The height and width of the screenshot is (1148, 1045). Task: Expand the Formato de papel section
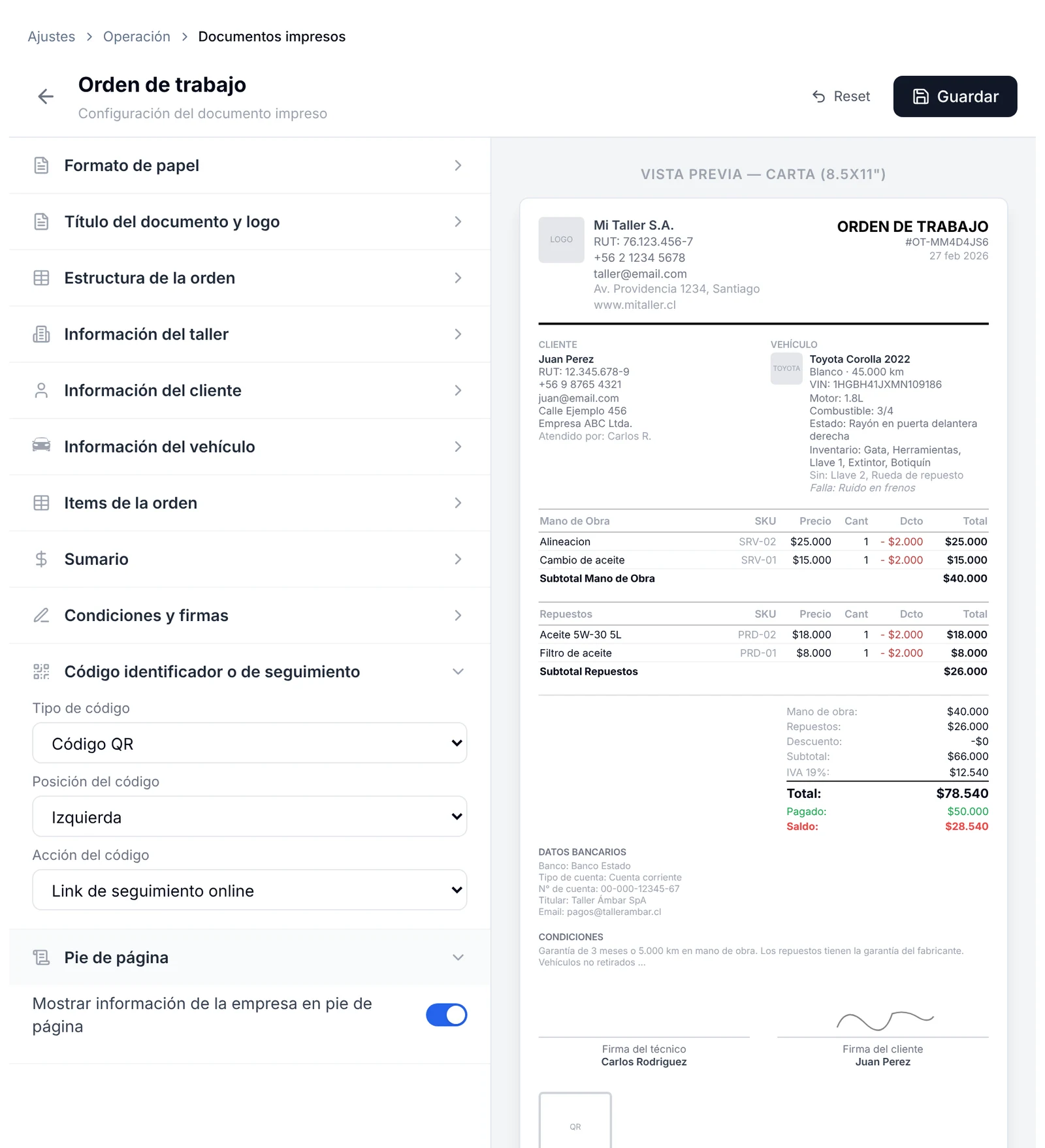(x=249, y=165)
